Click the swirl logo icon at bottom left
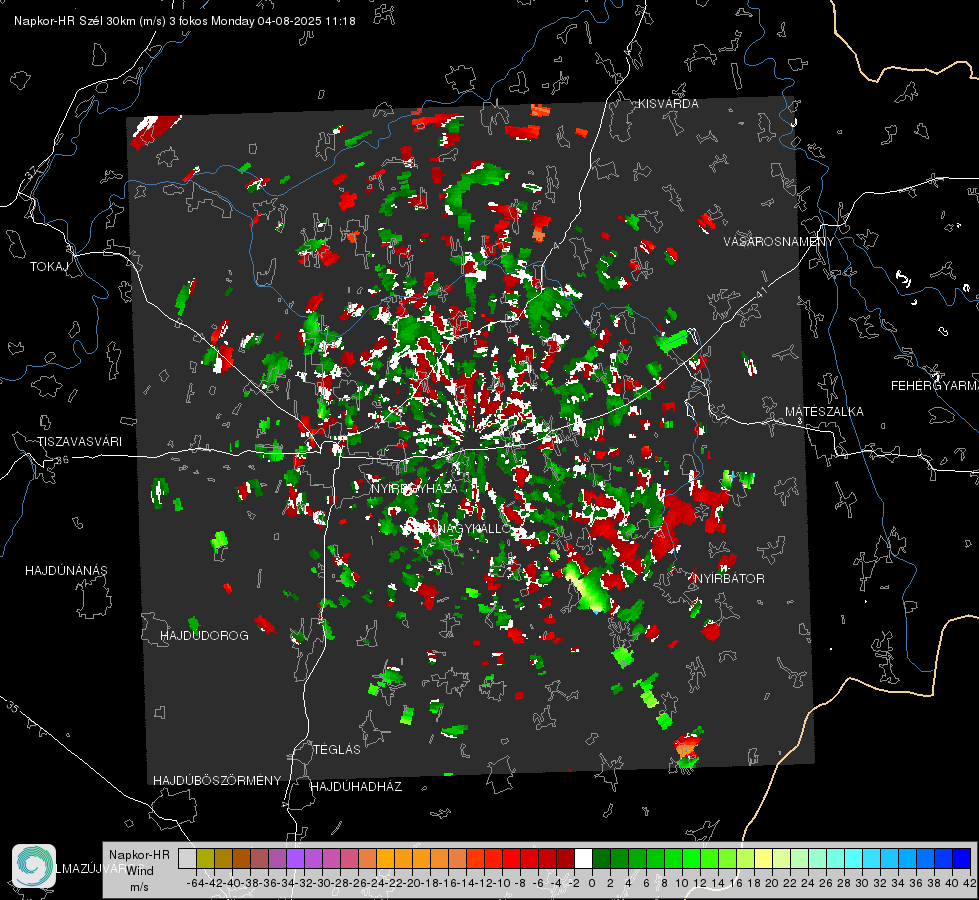Viewport: 979px width, 900px height. (34, 866)
